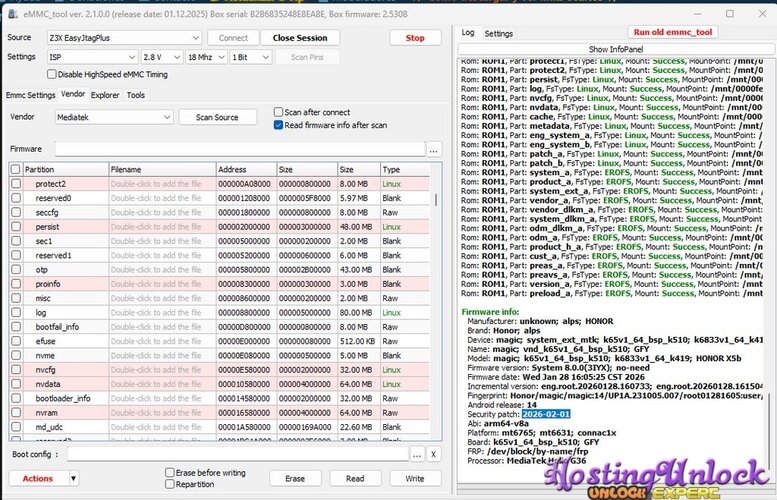Switch to Vendor tab
This screenshot has width=777, height=500.
point(73,94)
